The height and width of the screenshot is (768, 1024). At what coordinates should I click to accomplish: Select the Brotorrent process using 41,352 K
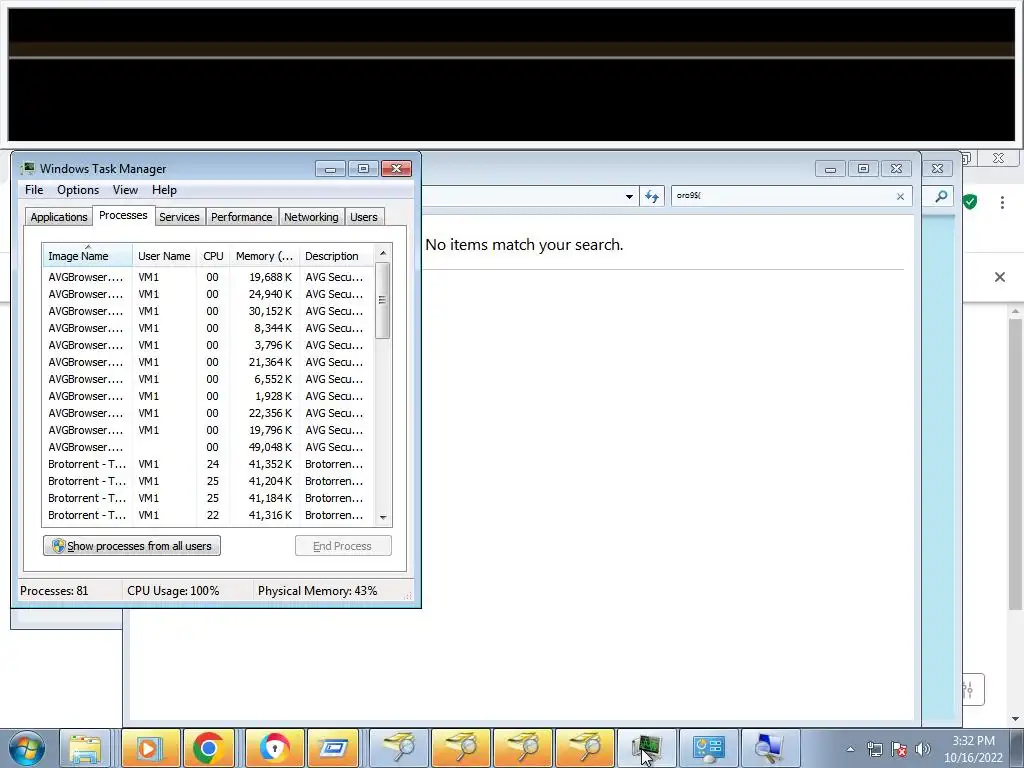click(208, 464)
